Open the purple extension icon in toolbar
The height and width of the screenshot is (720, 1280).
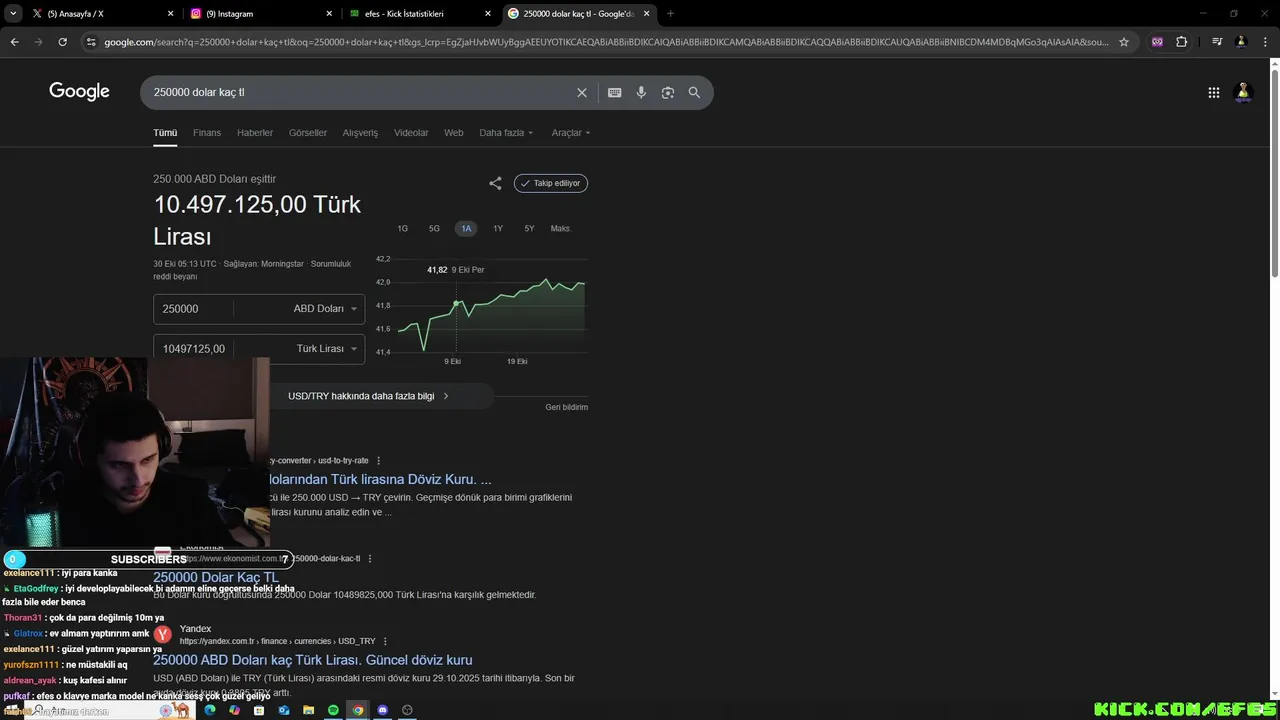(1158, 42)
